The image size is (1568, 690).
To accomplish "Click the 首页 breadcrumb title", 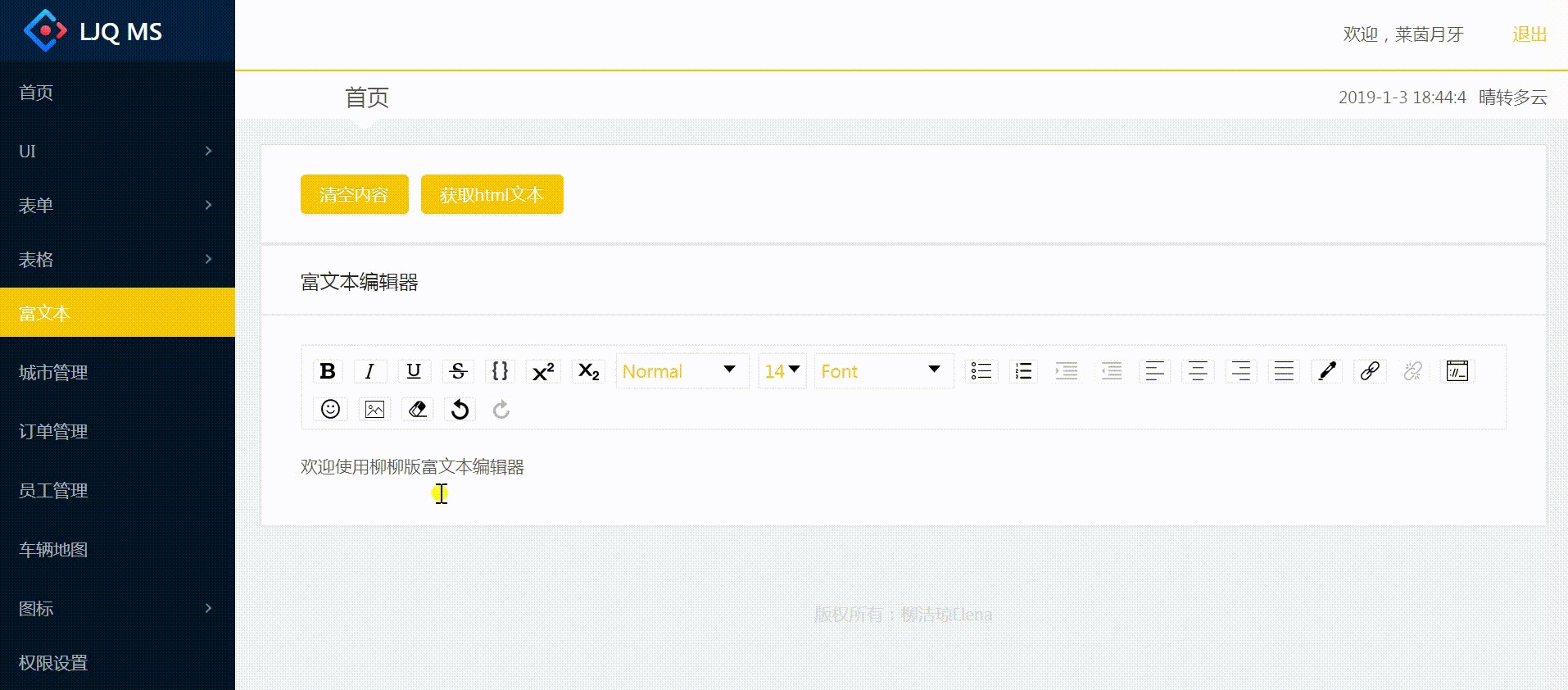I will [366, 98].
